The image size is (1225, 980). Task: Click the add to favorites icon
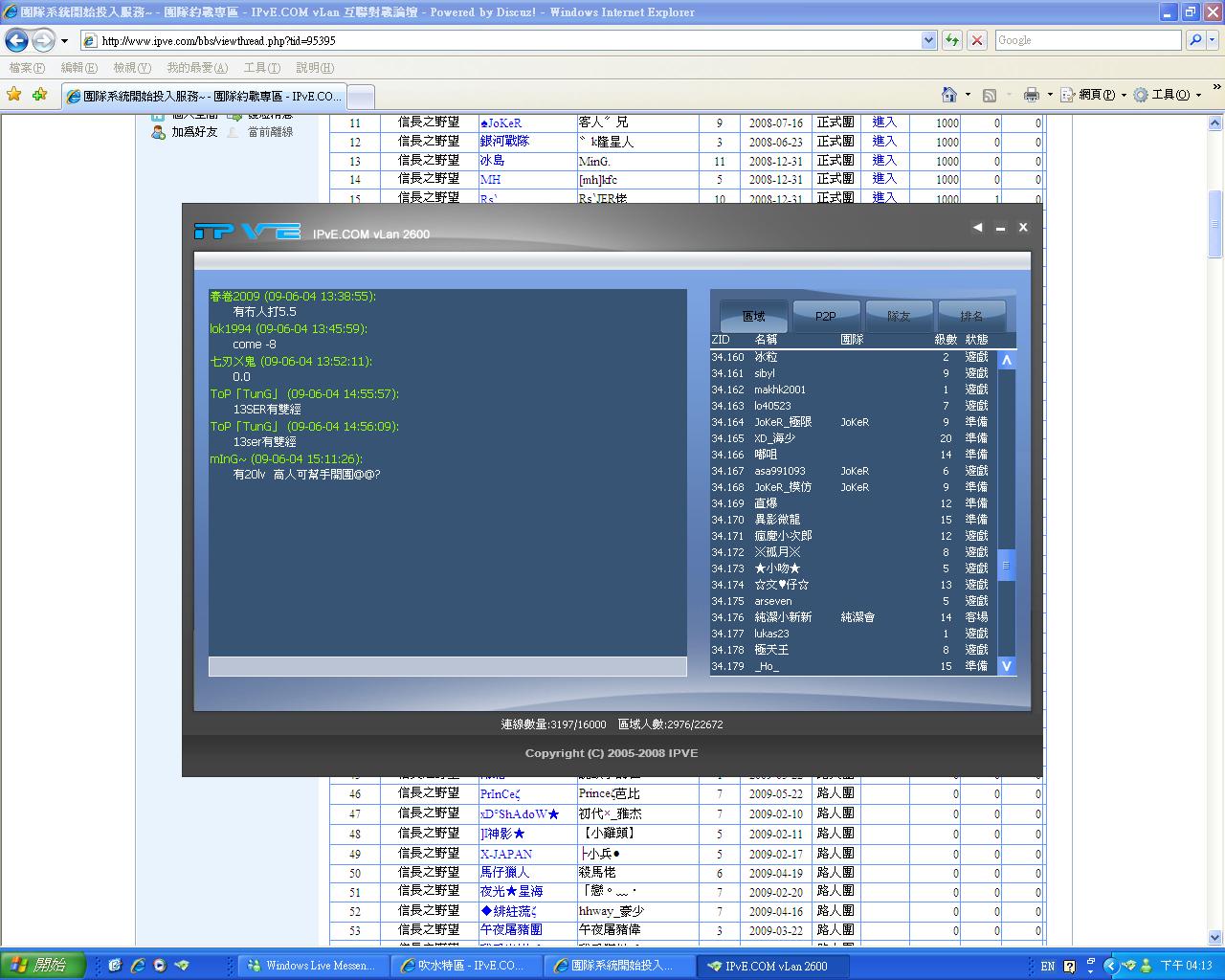pos(39,95)
